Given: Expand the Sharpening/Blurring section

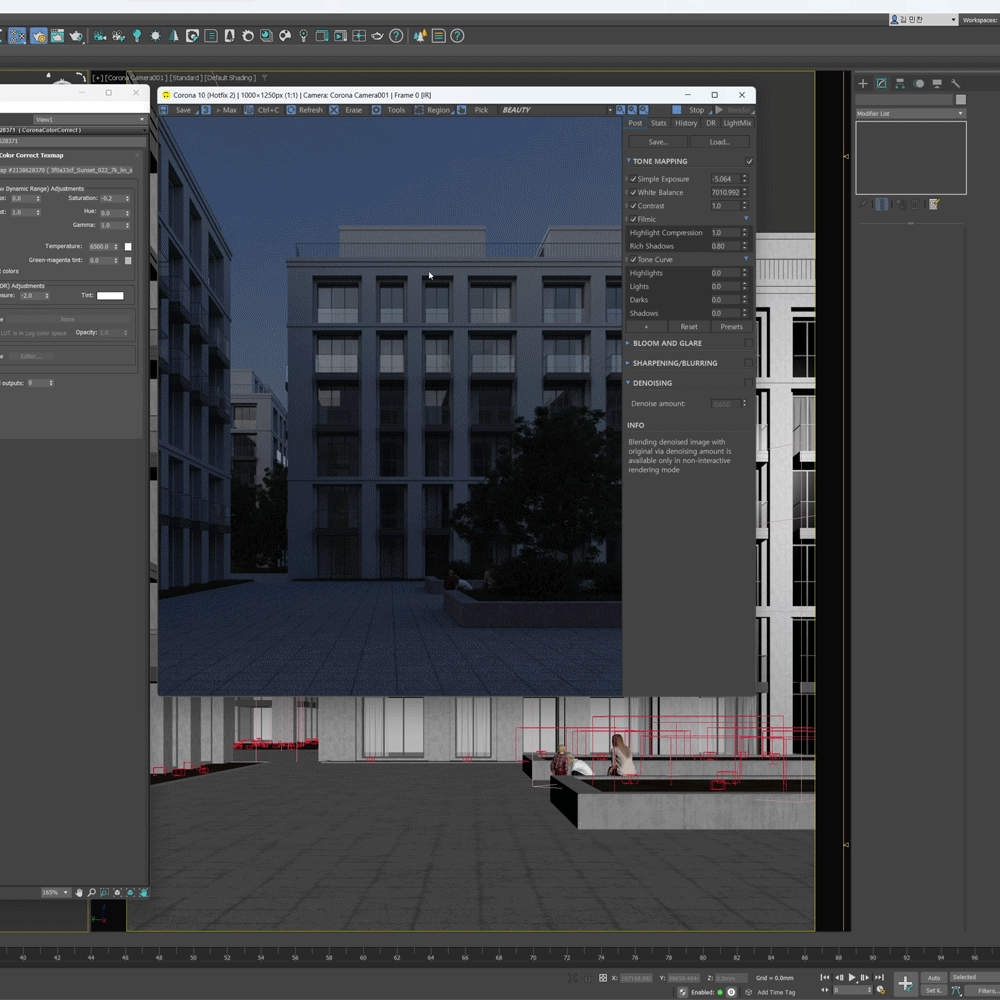Looking at the screenshot, I should [x=675, y=363].
